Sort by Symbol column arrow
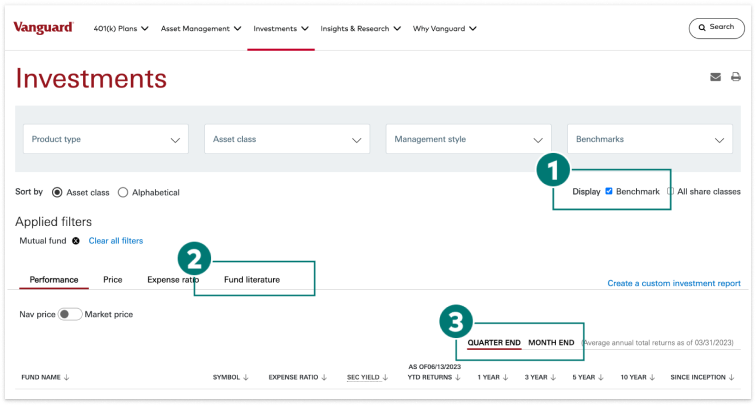 [246, 377]
